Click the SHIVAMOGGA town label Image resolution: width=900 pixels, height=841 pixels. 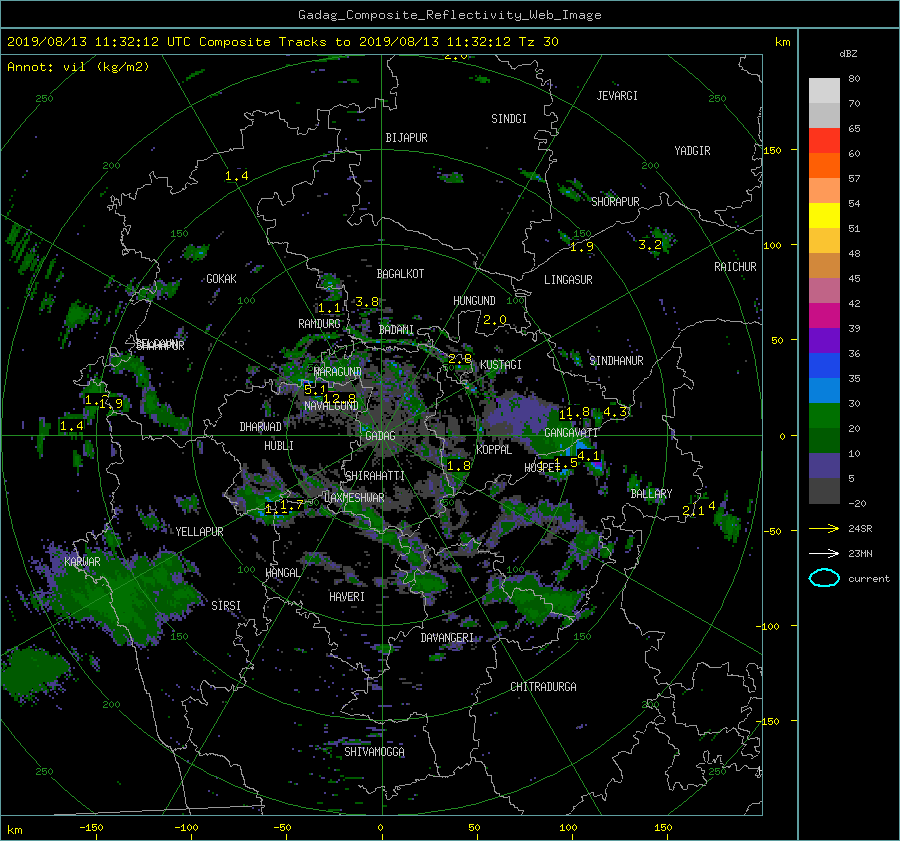[374, 752]
